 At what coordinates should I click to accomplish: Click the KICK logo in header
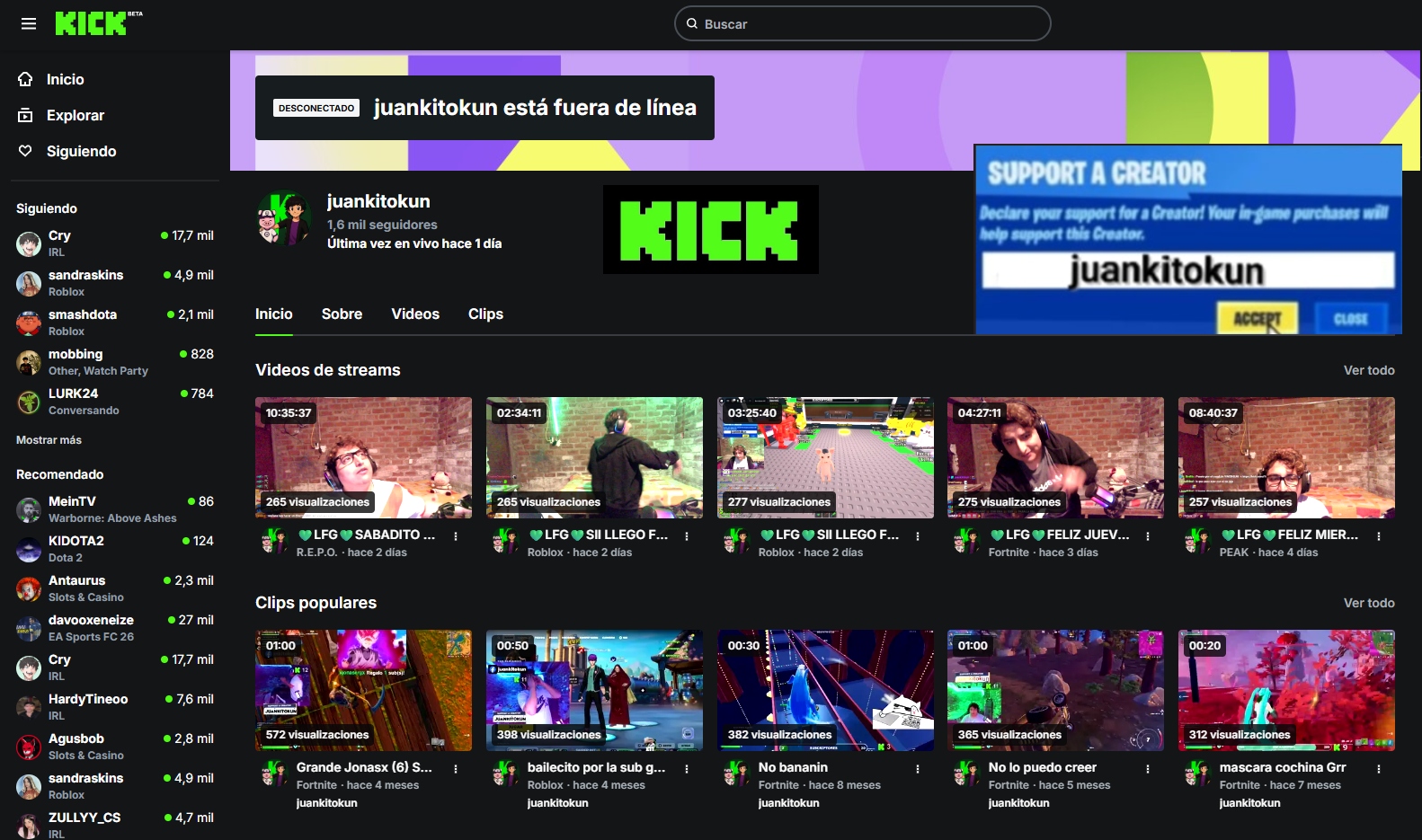(92, 24)
